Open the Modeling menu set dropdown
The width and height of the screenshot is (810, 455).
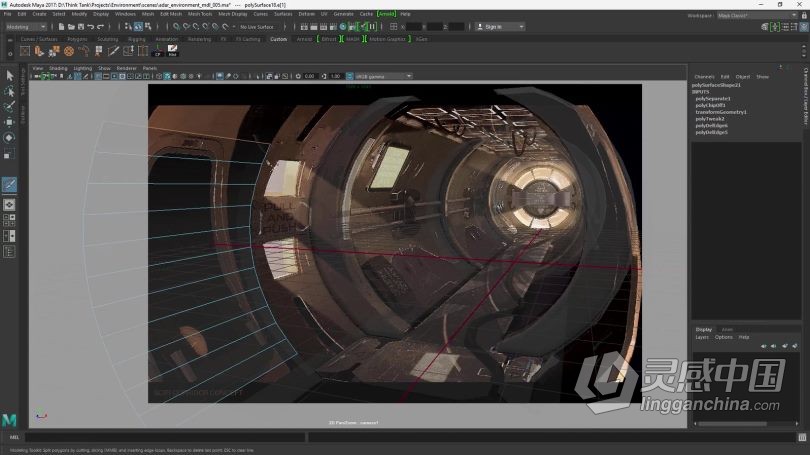tap(25, 26)
